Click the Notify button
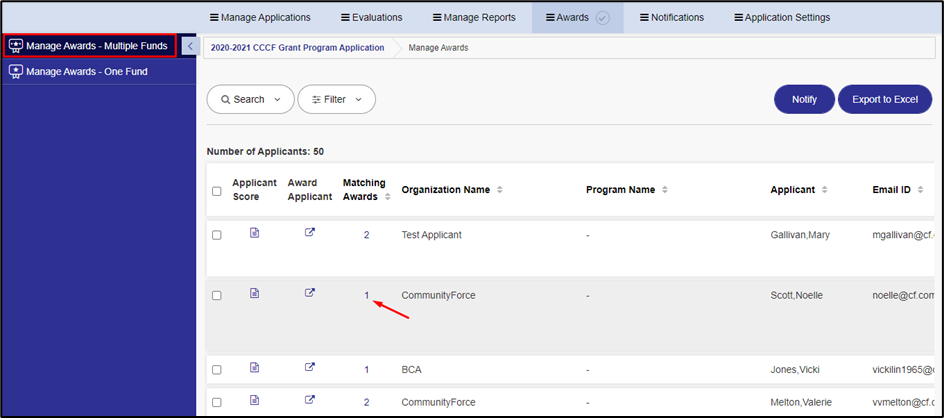This screenshot has height=418, width=944. [804, 99]
